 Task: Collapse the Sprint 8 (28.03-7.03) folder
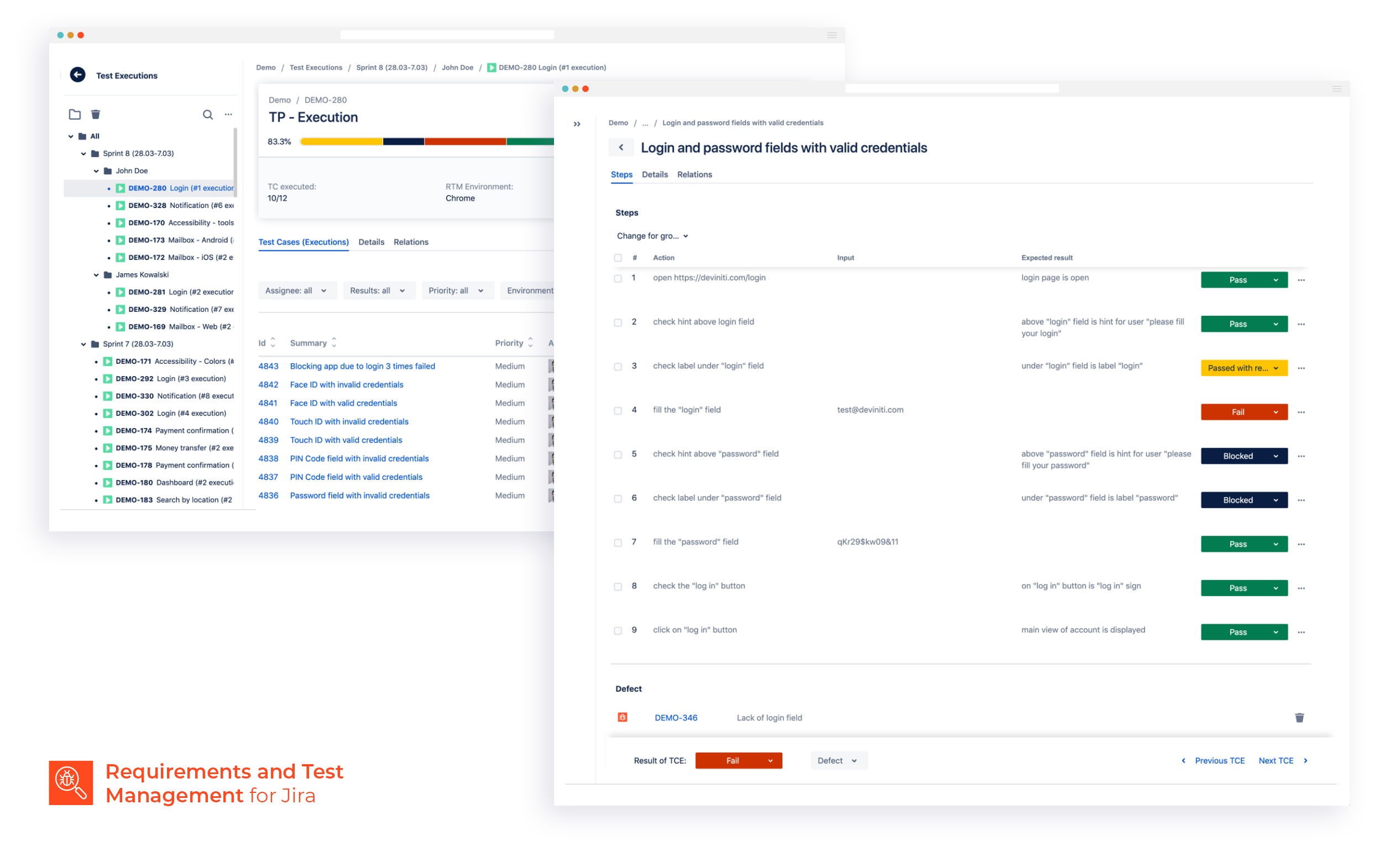coord(83,154)
